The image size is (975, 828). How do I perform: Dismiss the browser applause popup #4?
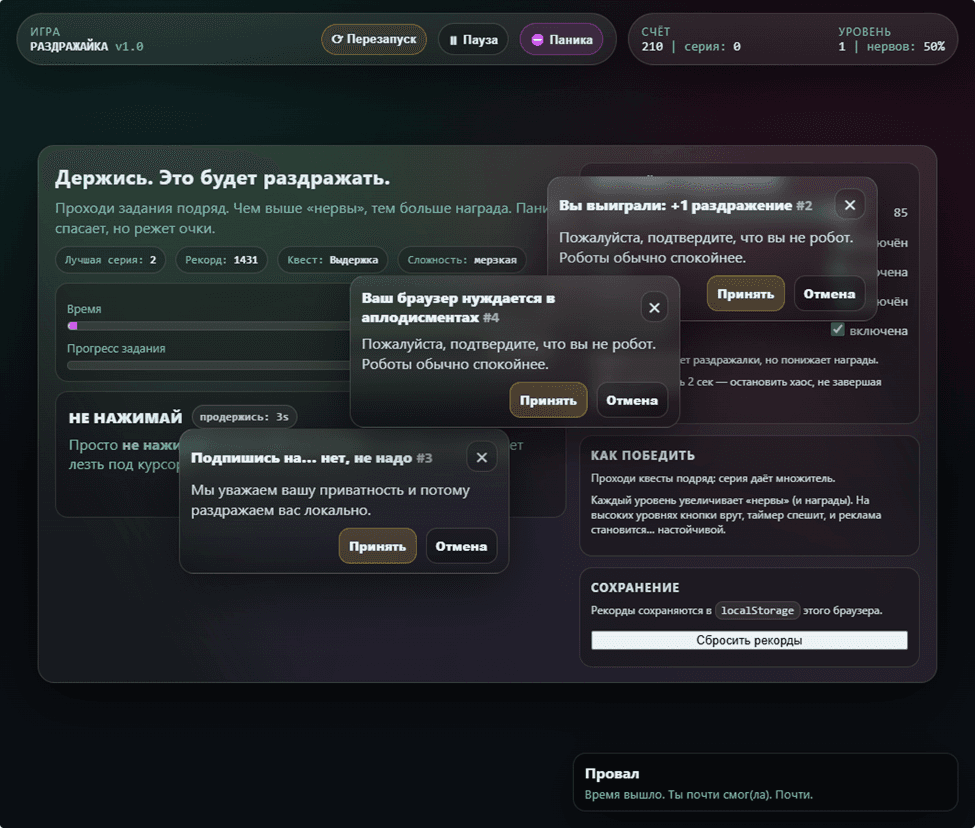point(654,307)
